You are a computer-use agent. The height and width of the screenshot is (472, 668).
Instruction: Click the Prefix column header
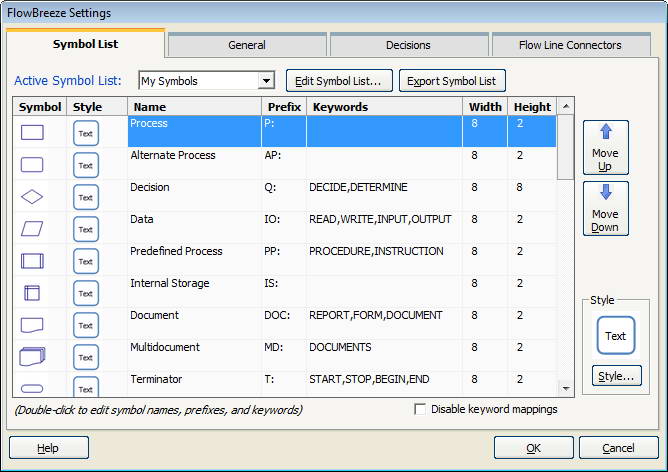point(284,106)
